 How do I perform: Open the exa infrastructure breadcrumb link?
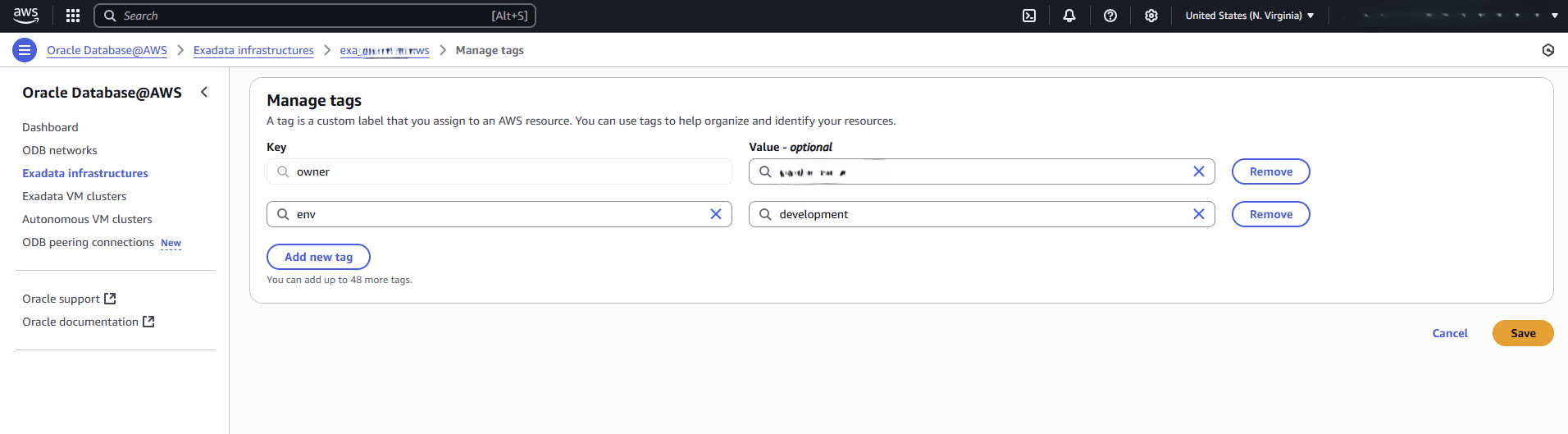point(385,50)
